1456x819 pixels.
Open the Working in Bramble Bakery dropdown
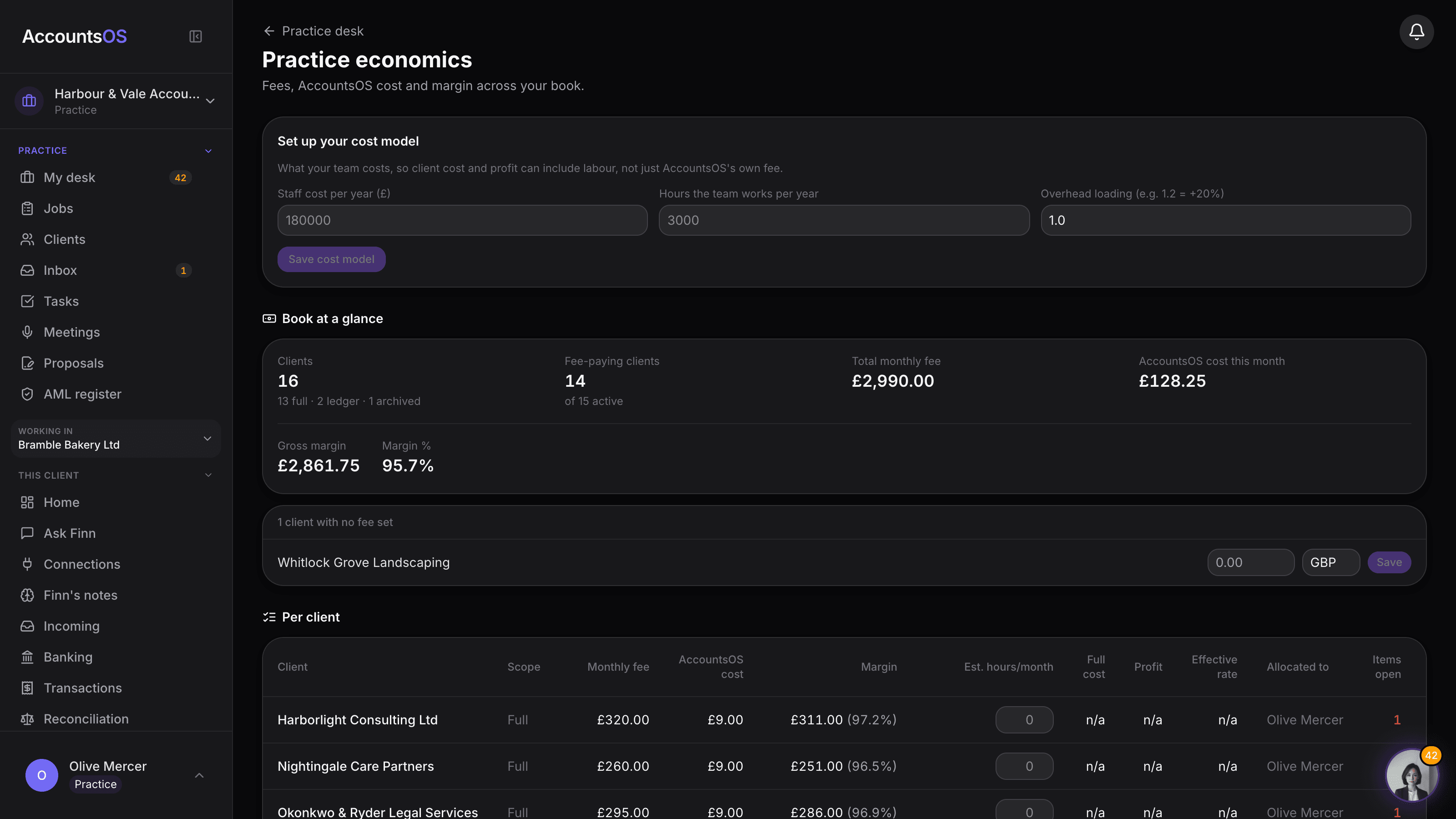(116, 439)
